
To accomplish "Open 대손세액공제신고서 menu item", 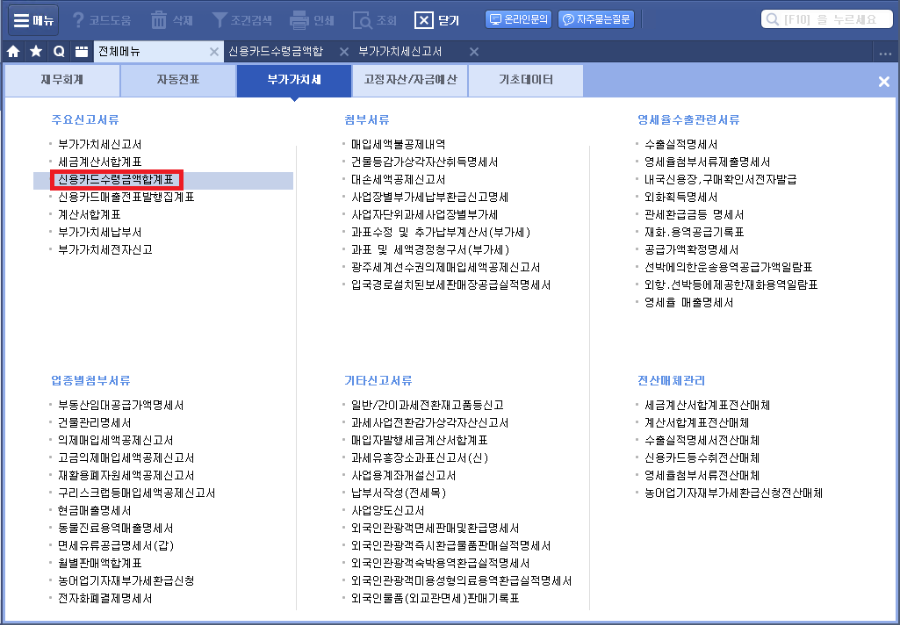I will [x=398, y=180].
